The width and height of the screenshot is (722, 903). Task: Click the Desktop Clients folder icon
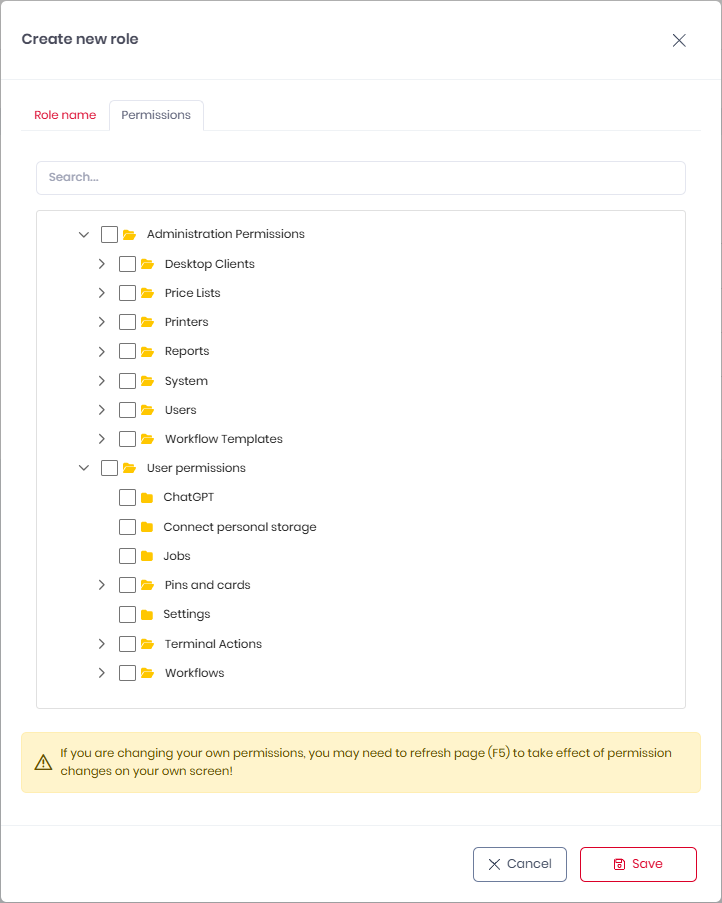click(147, 264)
